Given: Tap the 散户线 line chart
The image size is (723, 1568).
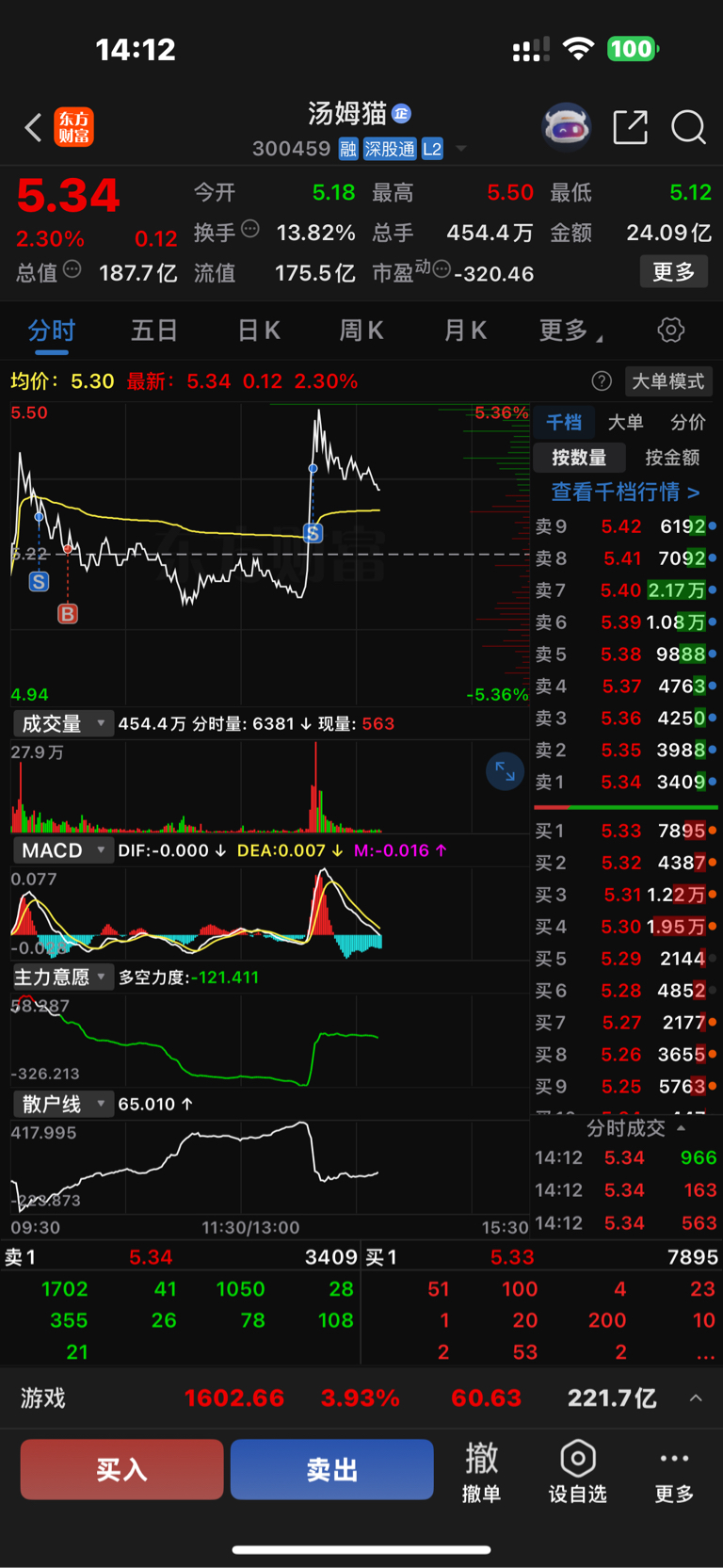Looking at the screenshot, I should [x=269, y=1168].
